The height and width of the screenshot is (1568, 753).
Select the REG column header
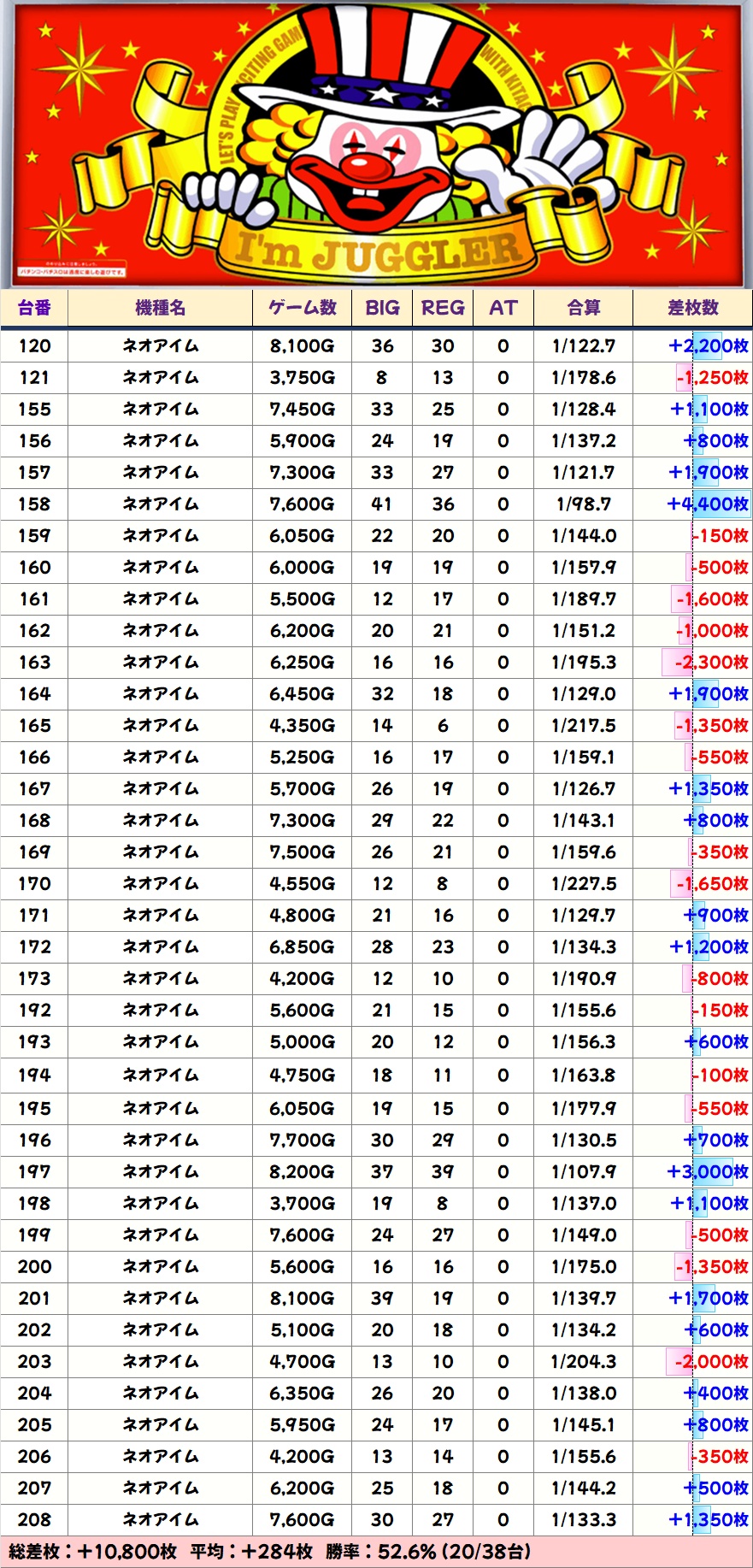coord(443,308)
